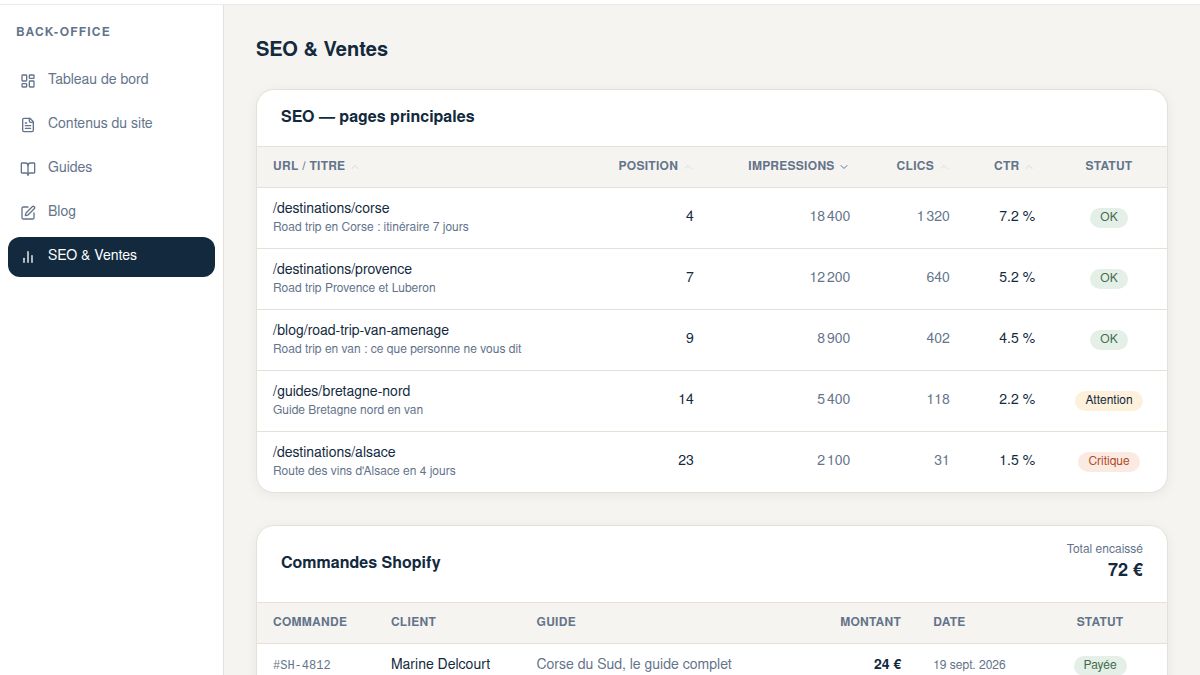Click title 'Guide Bretagne nord en van'
Image resolution: width=1200 pixels, height=675 pixels.
(x=348, y=410)
